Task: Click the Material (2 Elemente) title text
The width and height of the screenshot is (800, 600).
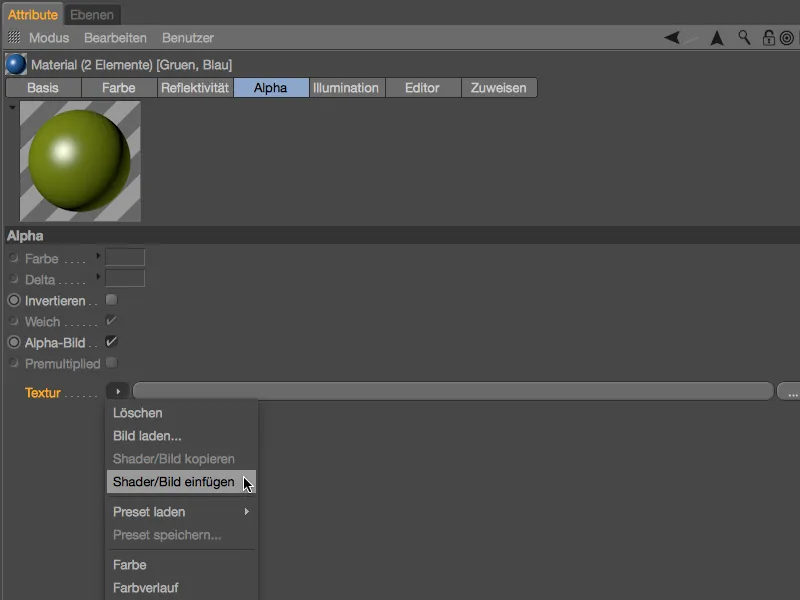Action: coord(131,65)
